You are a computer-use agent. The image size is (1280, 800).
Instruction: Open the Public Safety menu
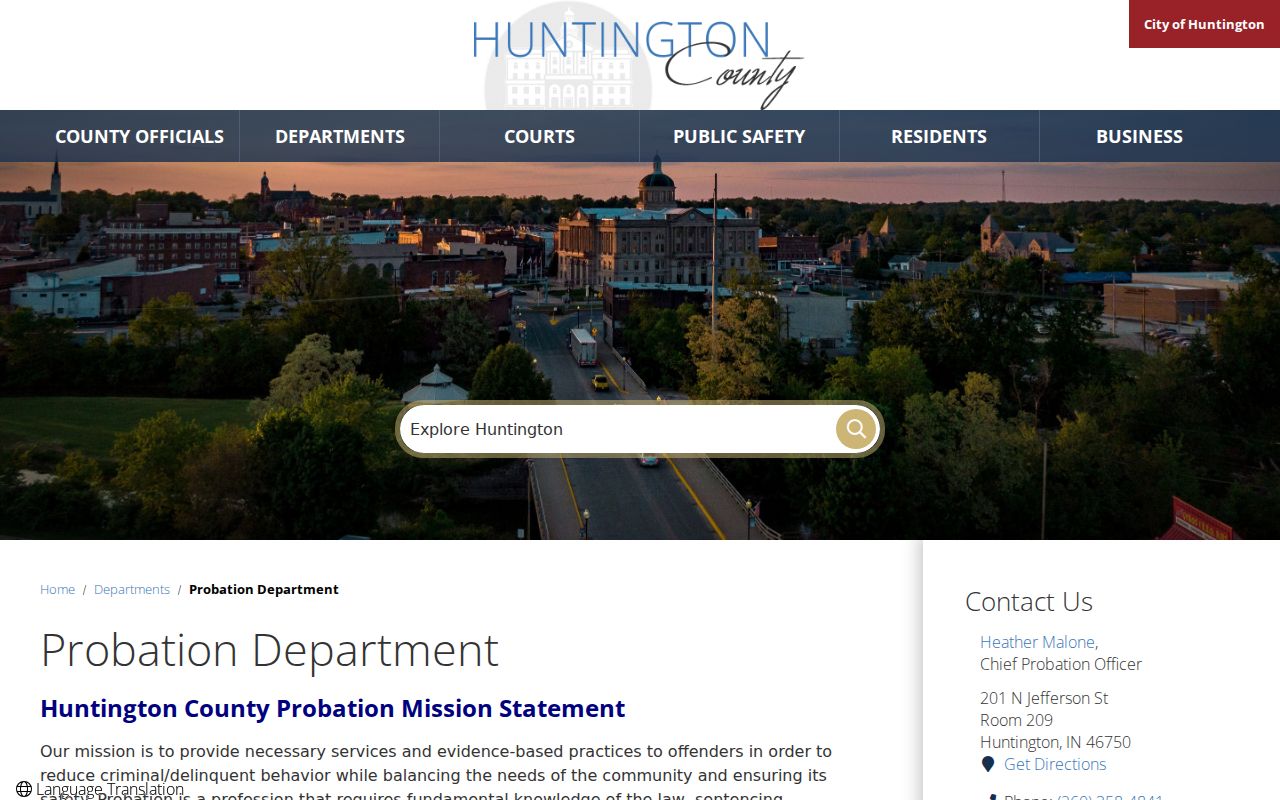tap(739, 136)
